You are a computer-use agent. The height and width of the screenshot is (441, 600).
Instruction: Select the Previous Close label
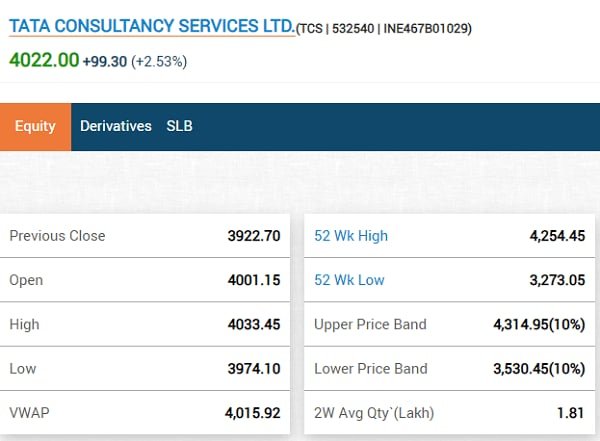(57, 236)
